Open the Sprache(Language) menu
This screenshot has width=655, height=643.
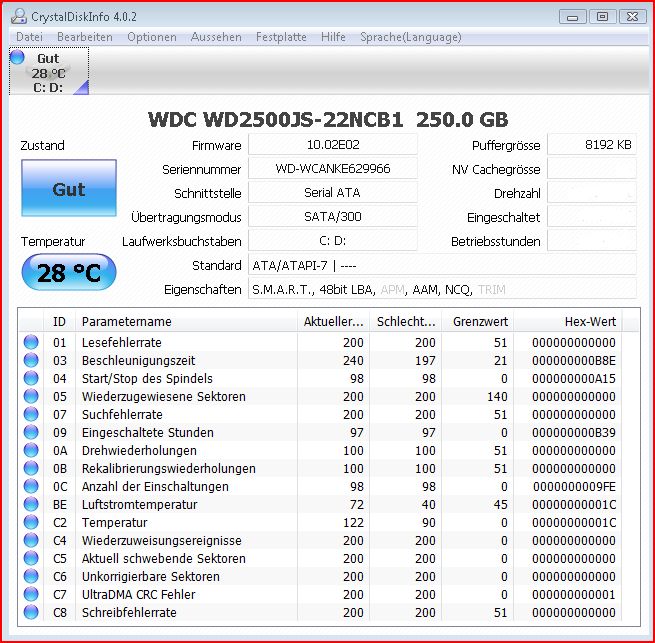point(411,37)
